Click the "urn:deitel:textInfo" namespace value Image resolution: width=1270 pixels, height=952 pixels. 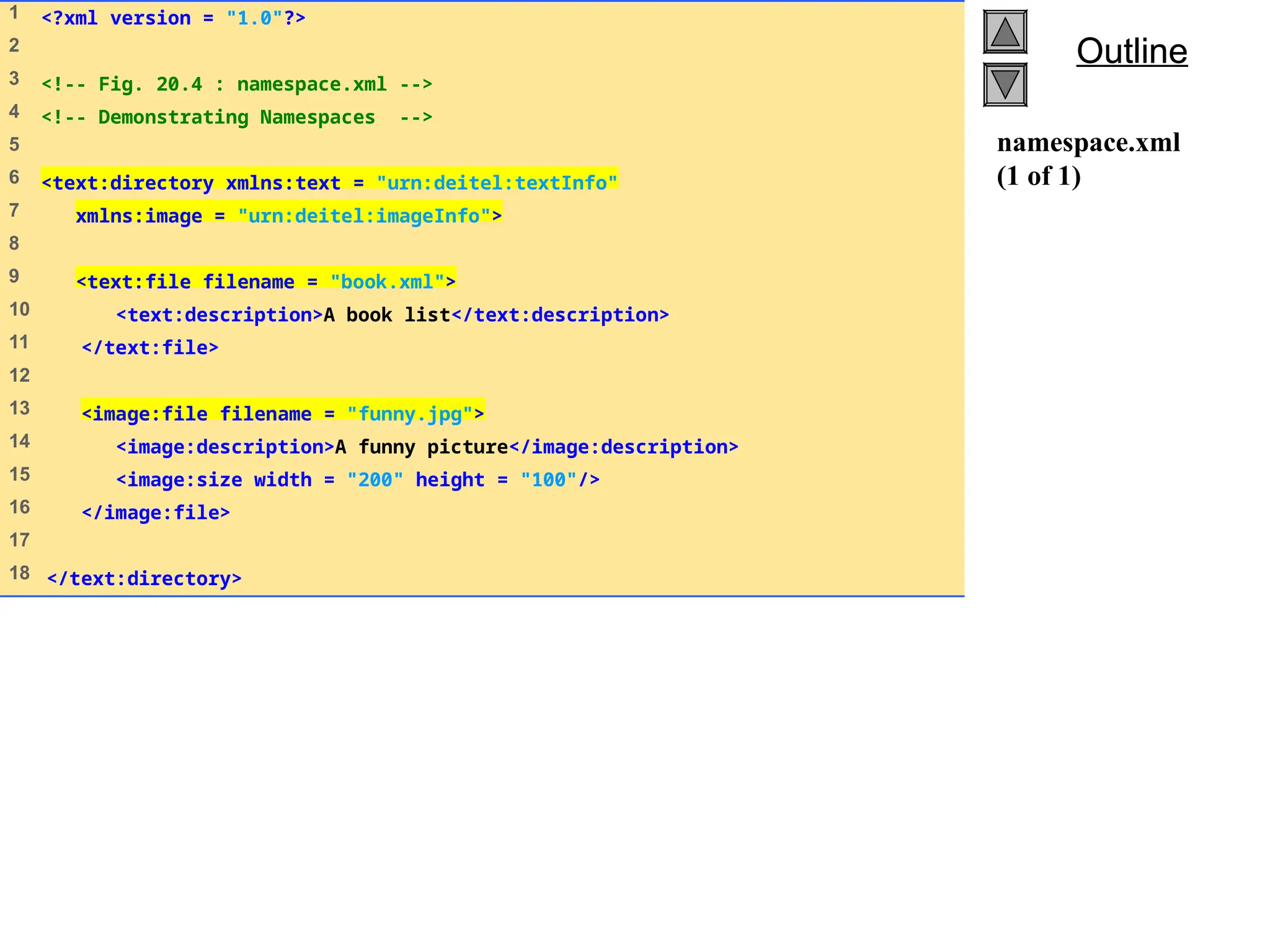(497, 183)
